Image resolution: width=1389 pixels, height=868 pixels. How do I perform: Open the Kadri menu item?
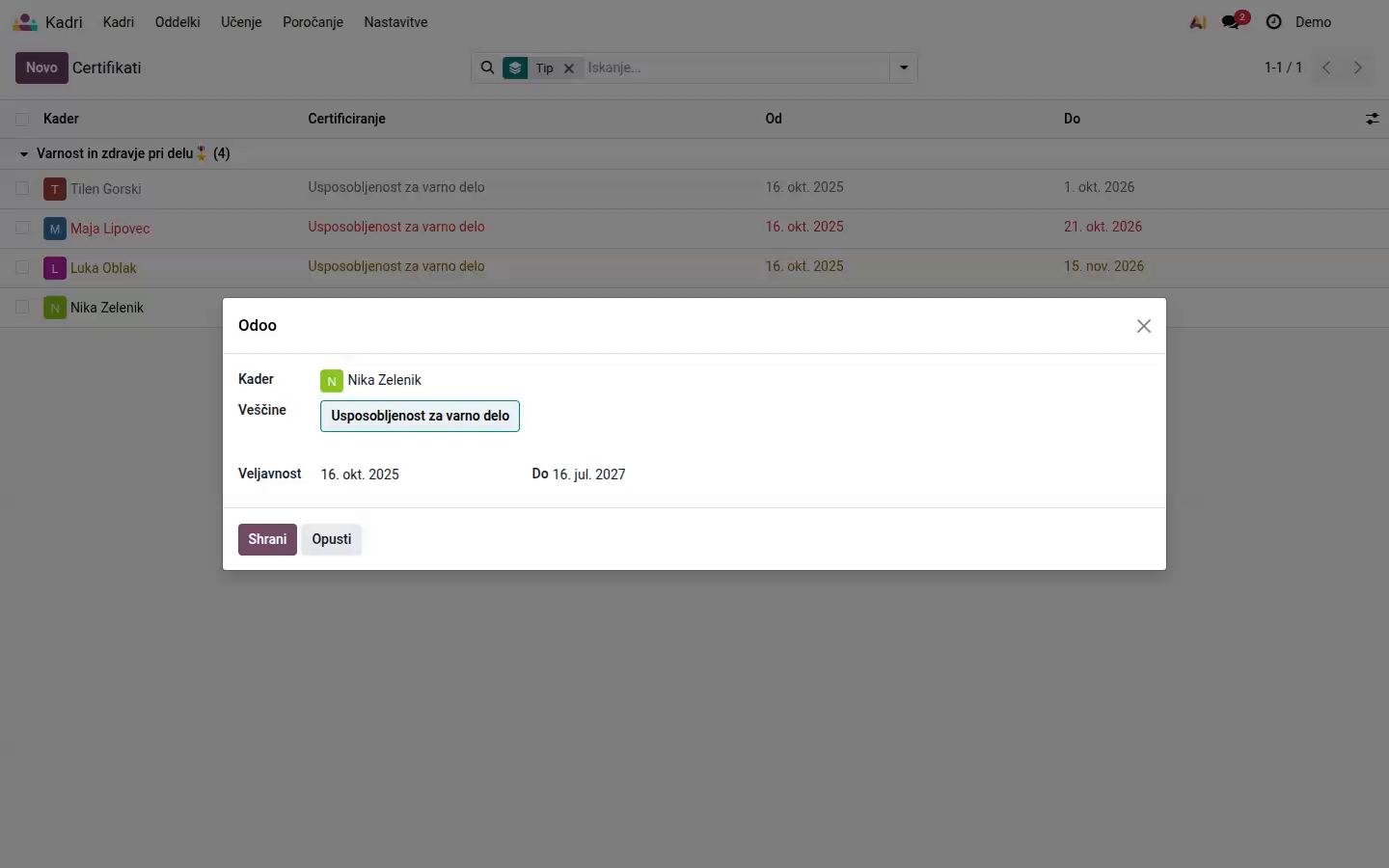click(x=119, y=21)
